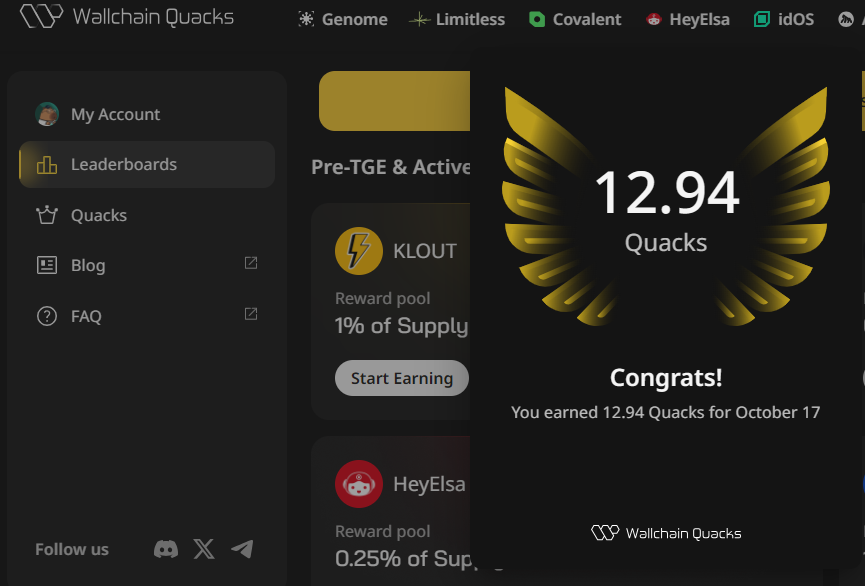Click the Leaderboards bar chart icon
The width and height of the screenshot is (865, 586).
tap(47, 164)
